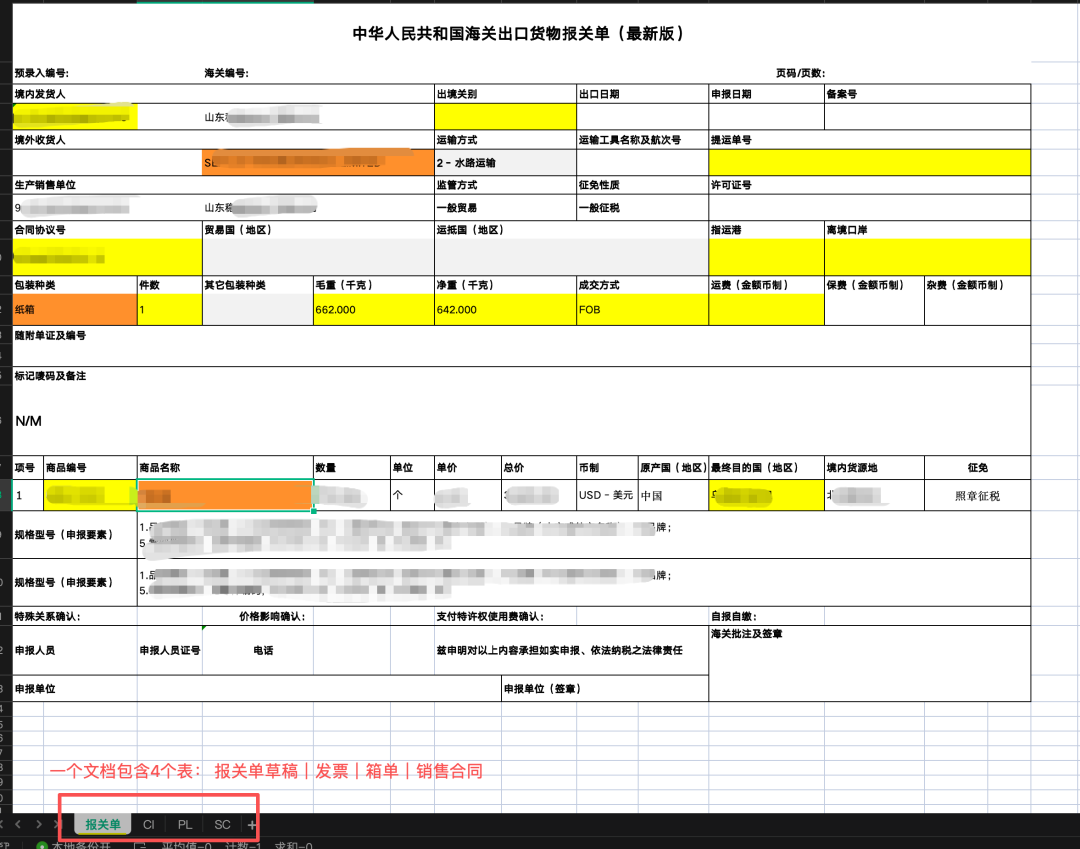Select the 保费（金额币制）header cell

(874, 285)
